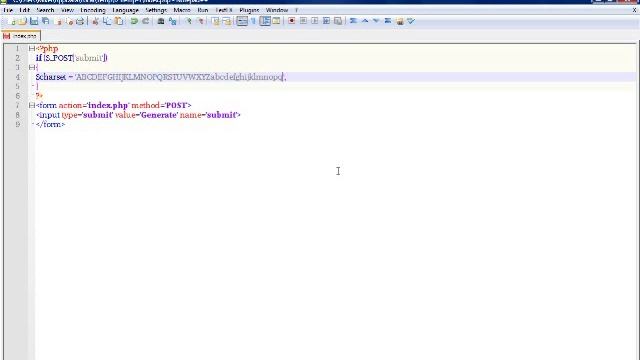This screenshot has width=640, height=360.
Task: Open the Macro menu
Action: pos(182,10)
